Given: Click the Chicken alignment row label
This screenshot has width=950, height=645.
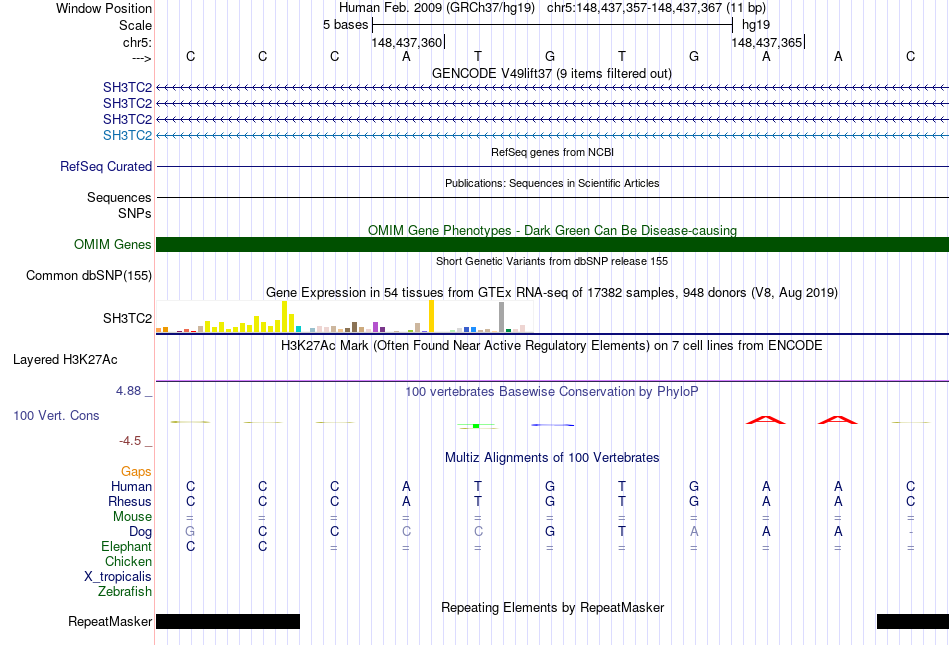Looking at the screenshot, I should point(128,561).
